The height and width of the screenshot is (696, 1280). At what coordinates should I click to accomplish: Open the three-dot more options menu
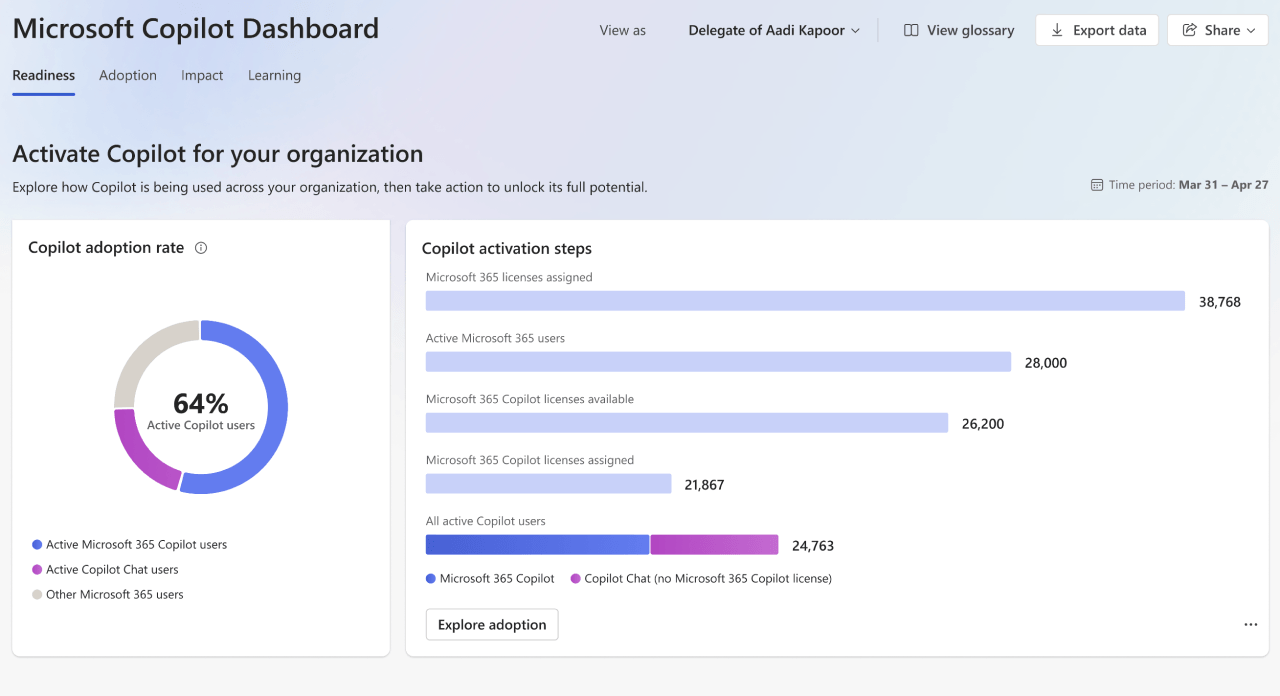click(x=1251, y=624)
